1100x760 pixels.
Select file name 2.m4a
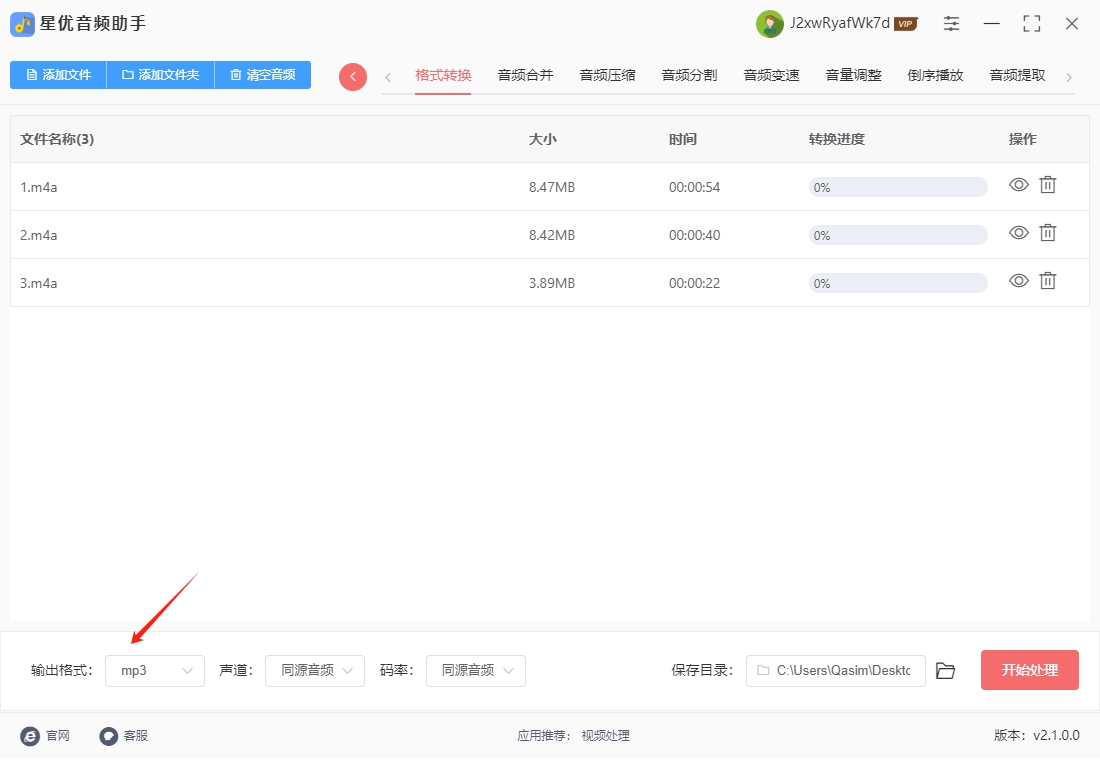39,235
